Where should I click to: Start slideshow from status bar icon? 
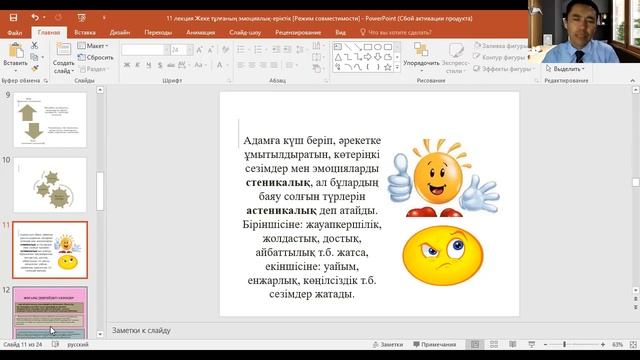pyautogui.click(x=531, y=344)
